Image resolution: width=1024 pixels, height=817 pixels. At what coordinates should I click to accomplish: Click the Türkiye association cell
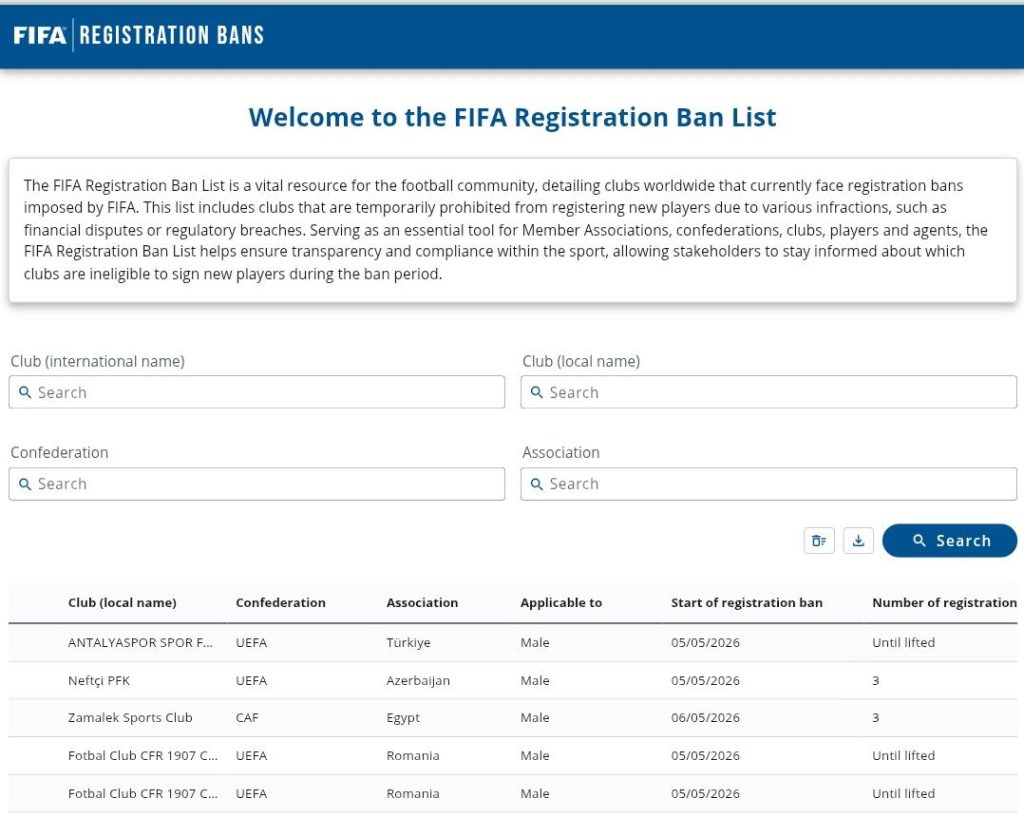pos(408,643)
